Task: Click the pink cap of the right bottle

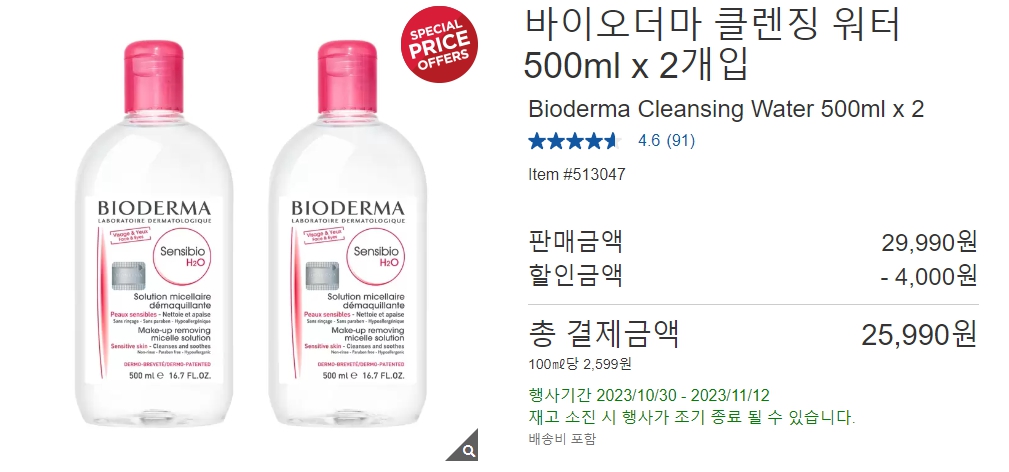Action: (347, 77)
